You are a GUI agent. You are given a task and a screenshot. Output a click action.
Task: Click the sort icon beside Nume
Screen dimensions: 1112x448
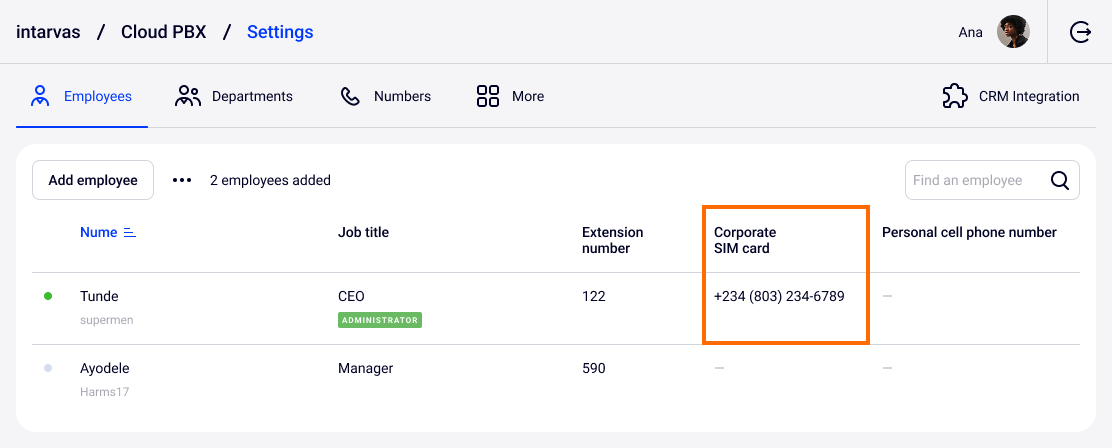point(129,232)
